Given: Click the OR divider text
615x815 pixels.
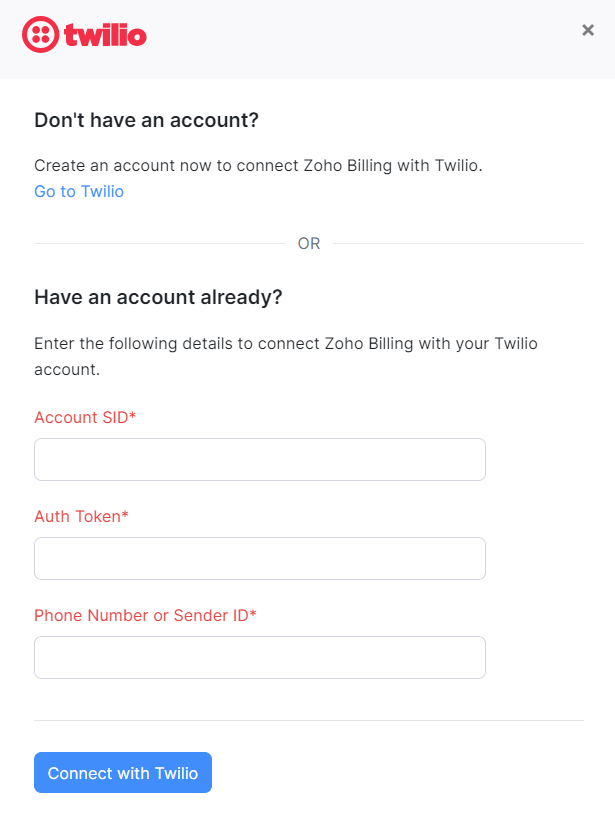Looking at the screenshot, I should point(309,243).
